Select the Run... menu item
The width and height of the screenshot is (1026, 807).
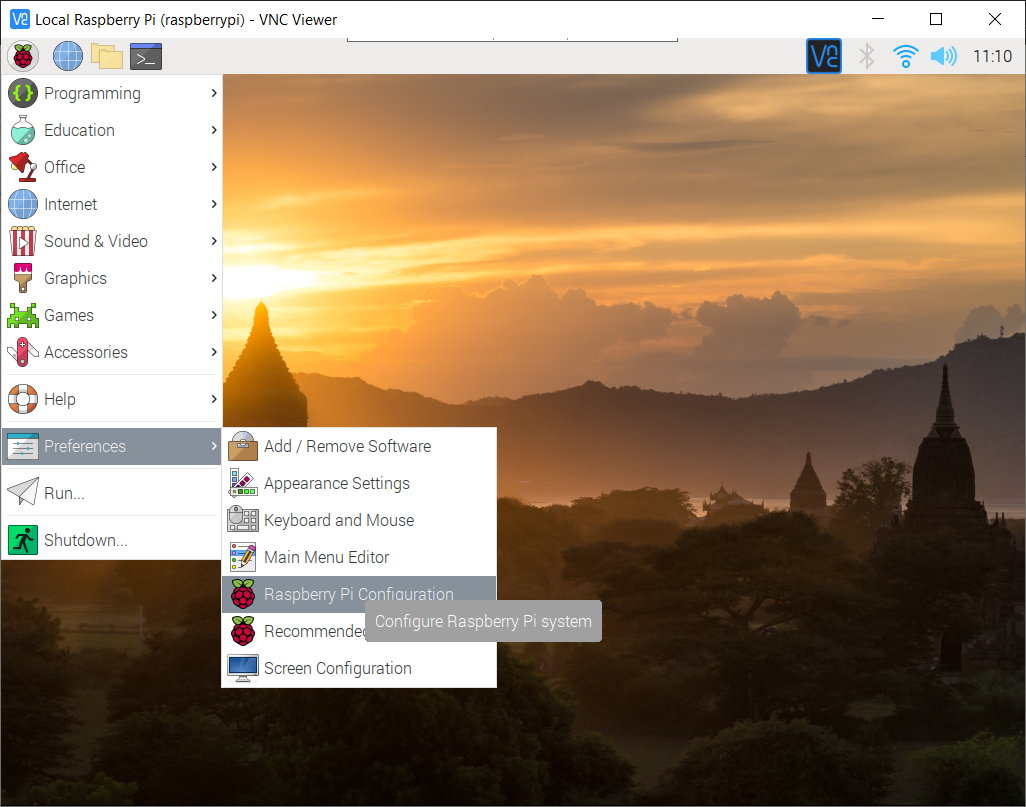(x=111, y=493)
